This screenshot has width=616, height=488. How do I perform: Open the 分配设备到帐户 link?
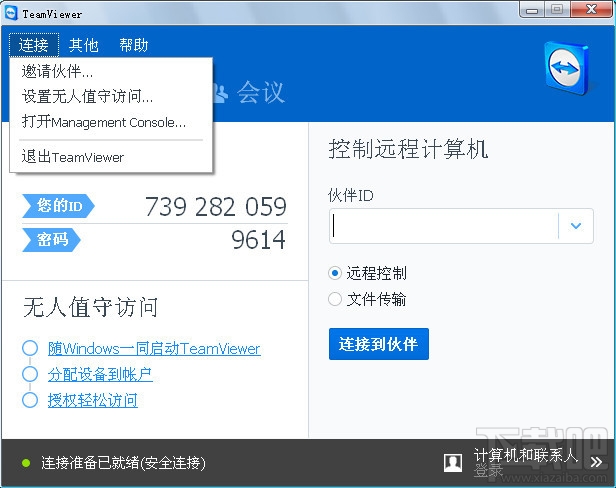click(100, 374)
